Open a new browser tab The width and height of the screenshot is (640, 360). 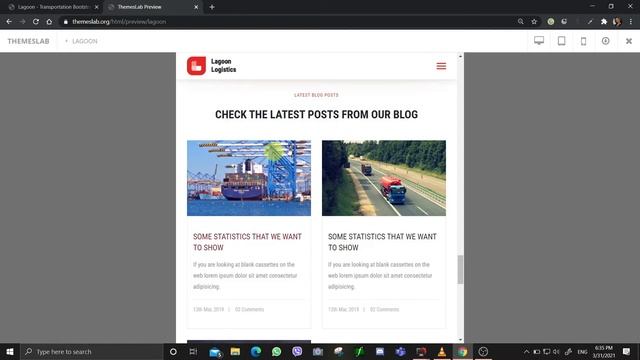pyautogui.click(x=212, y=7)
